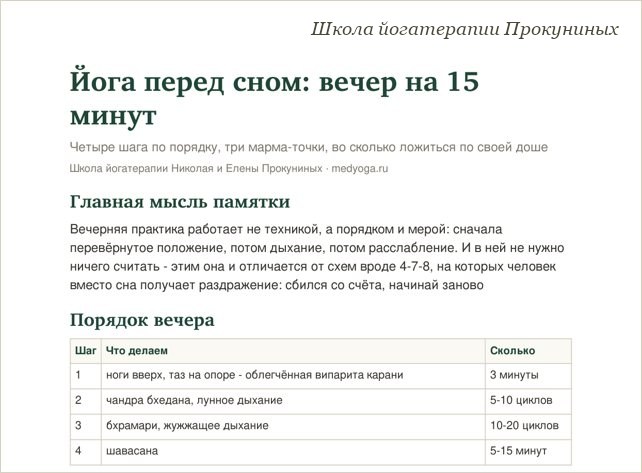Image resolution: width=642 pixels, height=473 pixels.
Task: Click the 'Что делаем' column header
Action: [293, 351]
